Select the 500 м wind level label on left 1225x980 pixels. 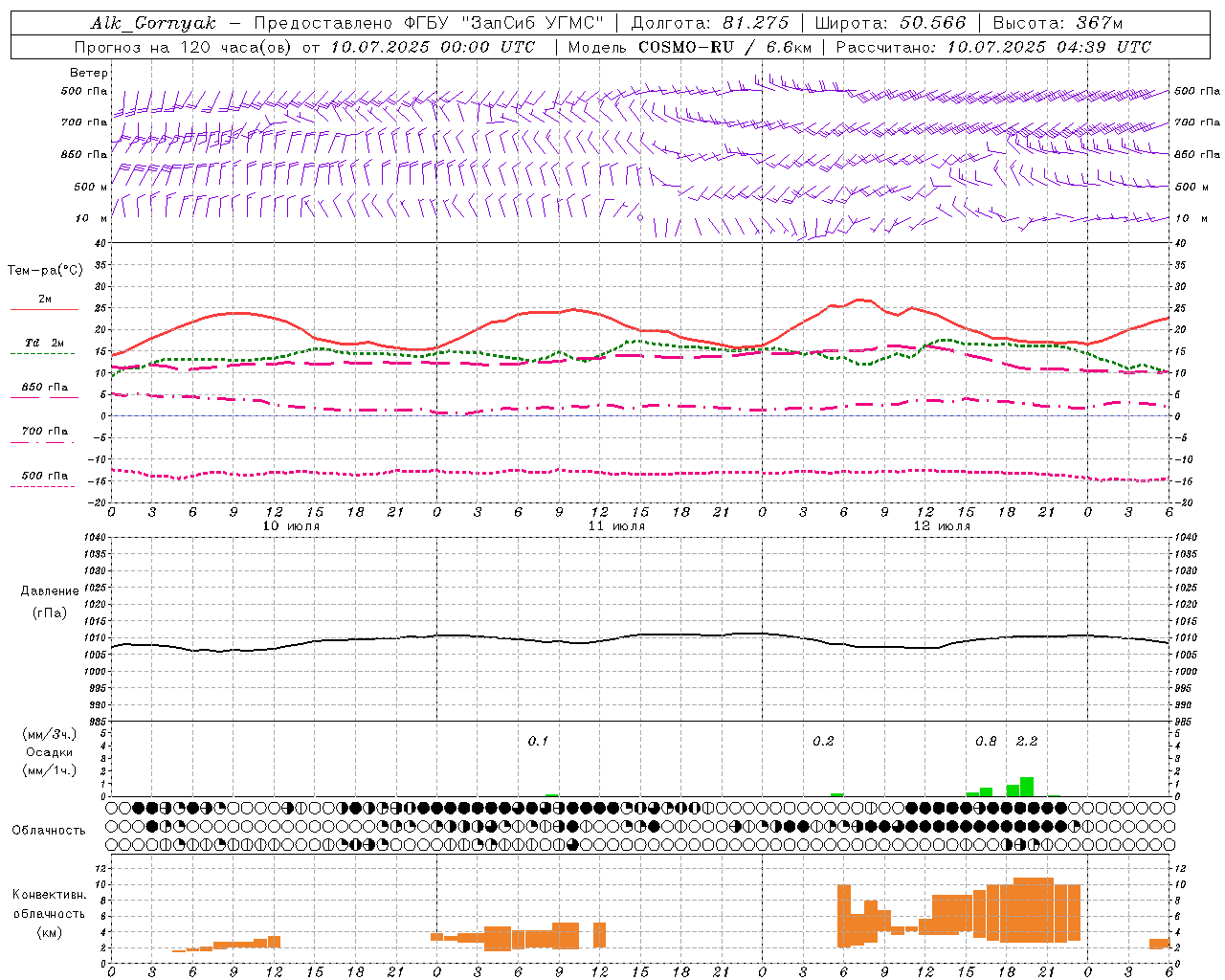coord(91,187)
